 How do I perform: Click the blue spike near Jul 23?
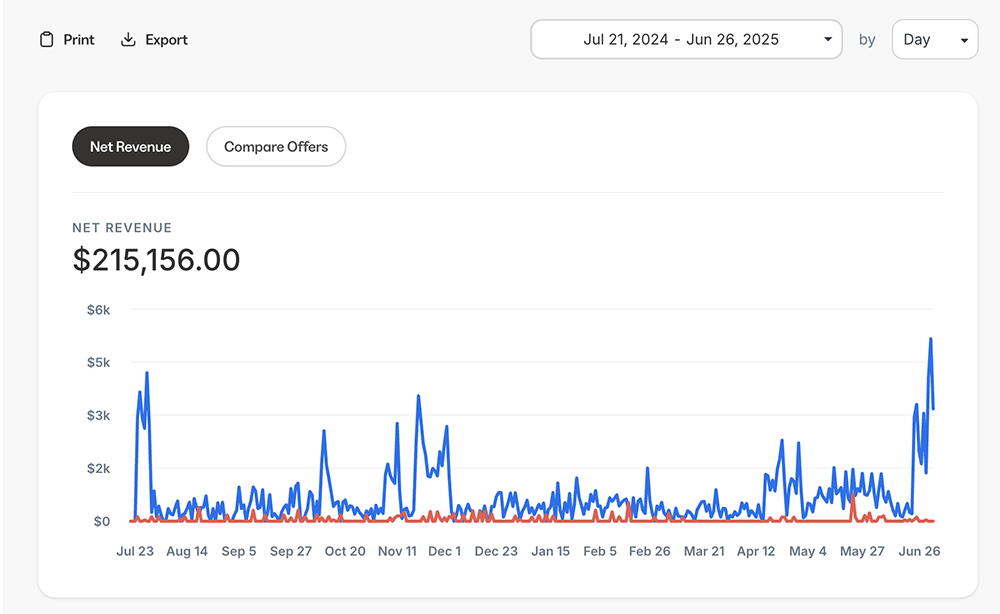pos(147,374)
